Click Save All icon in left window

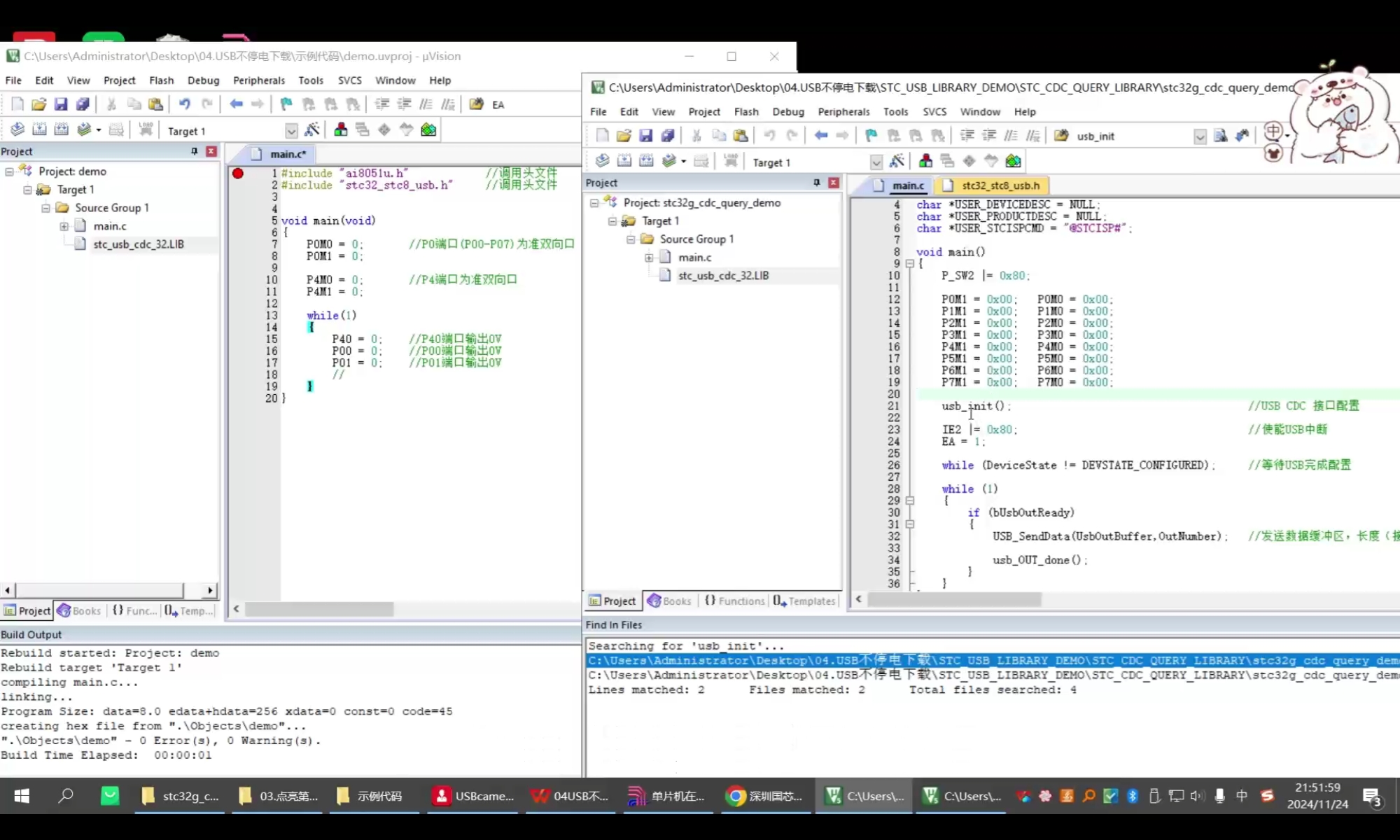coord(83,104)
